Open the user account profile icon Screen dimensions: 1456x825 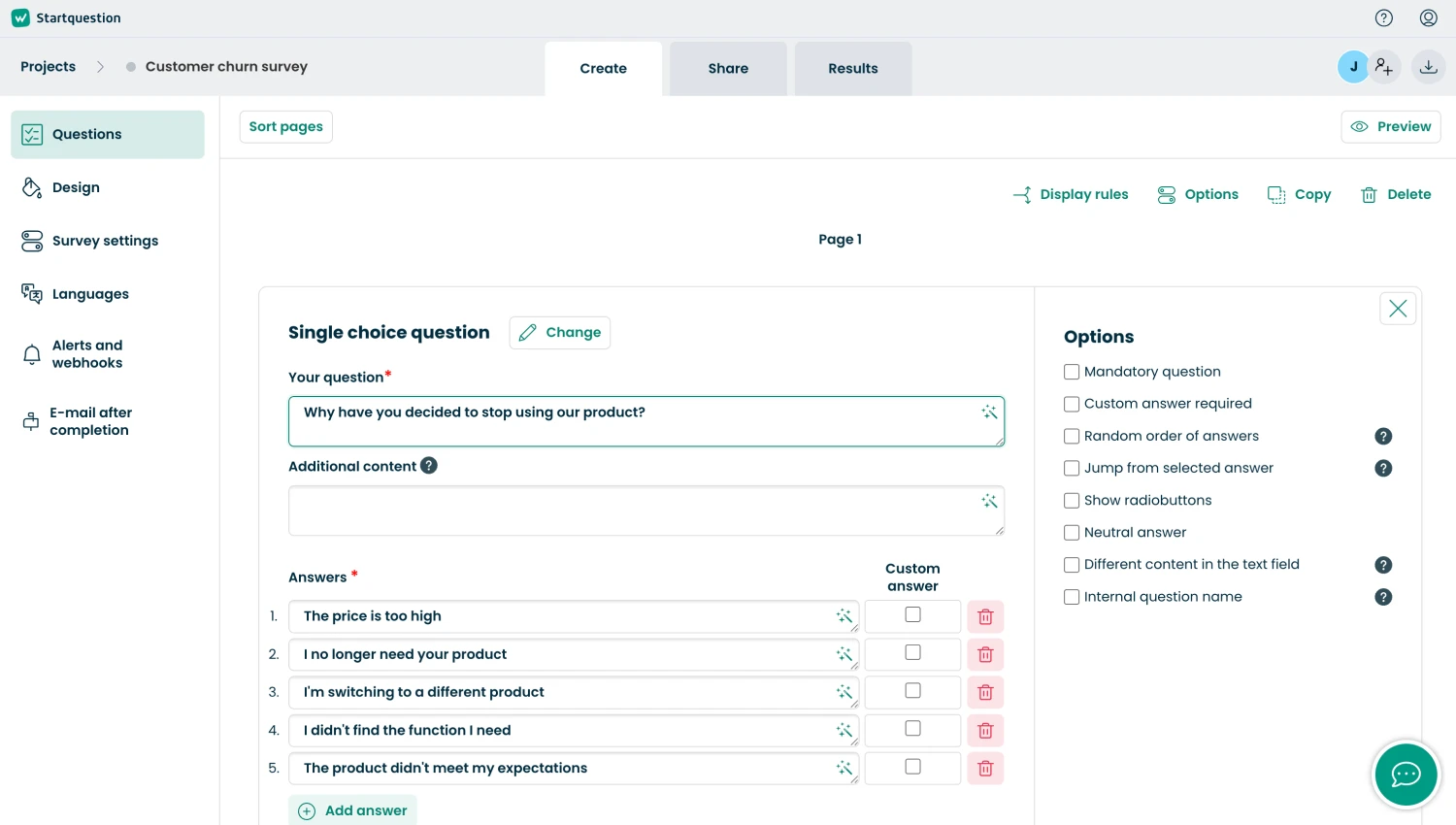pos(1429,17)
